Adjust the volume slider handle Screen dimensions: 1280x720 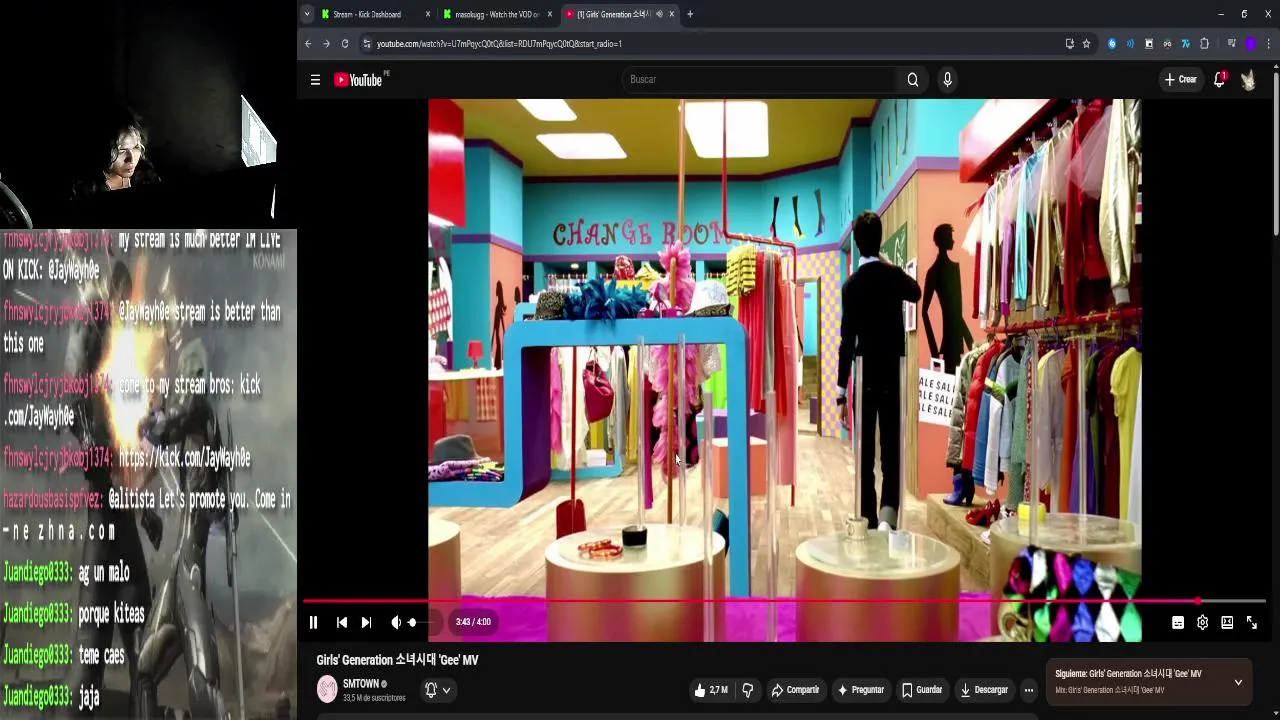[412, 622]
